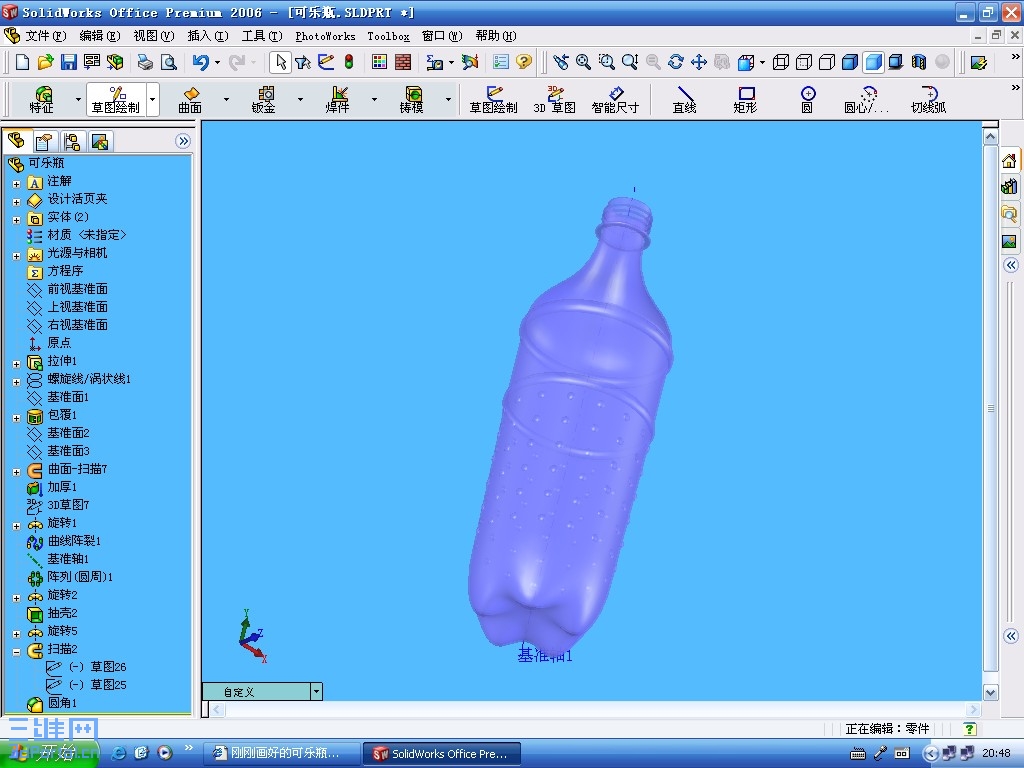
Task: Open the Surfaces (曲面) toolbar
Action: pyautogui.click(x=190, y=99)
